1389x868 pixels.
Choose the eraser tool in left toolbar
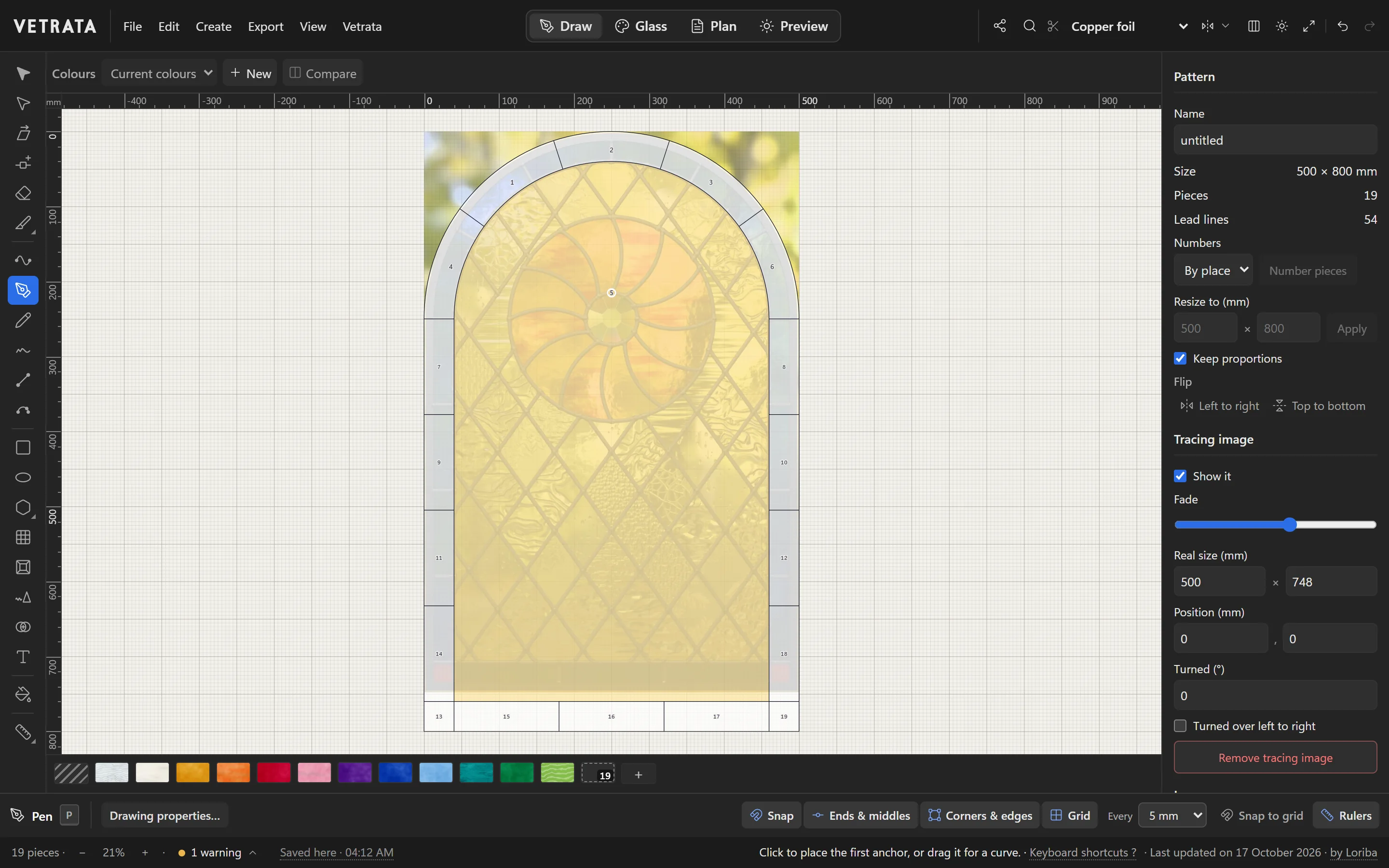click(x=23, y=193)
